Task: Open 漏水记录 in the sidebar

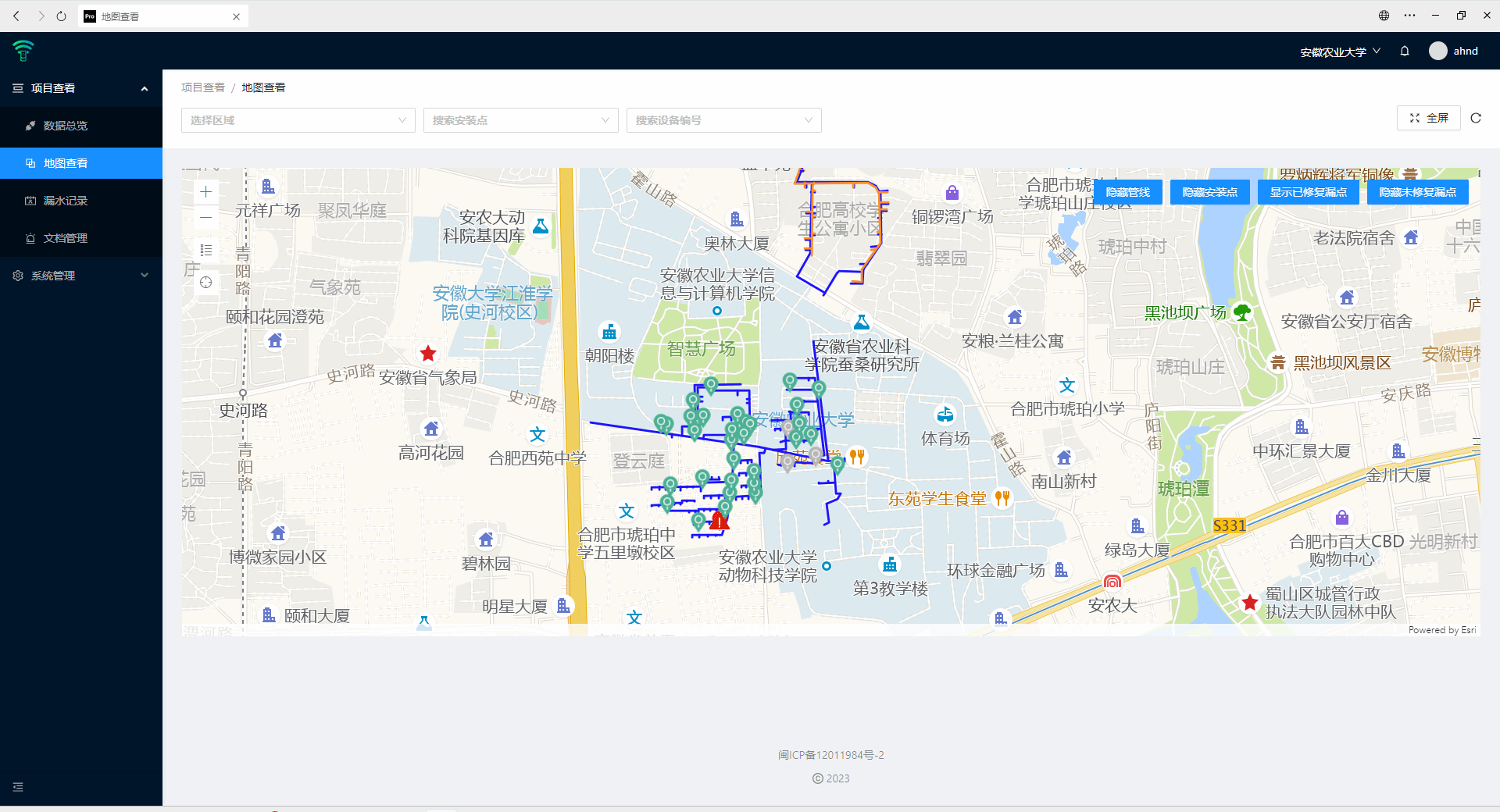Action: (66, 201)
